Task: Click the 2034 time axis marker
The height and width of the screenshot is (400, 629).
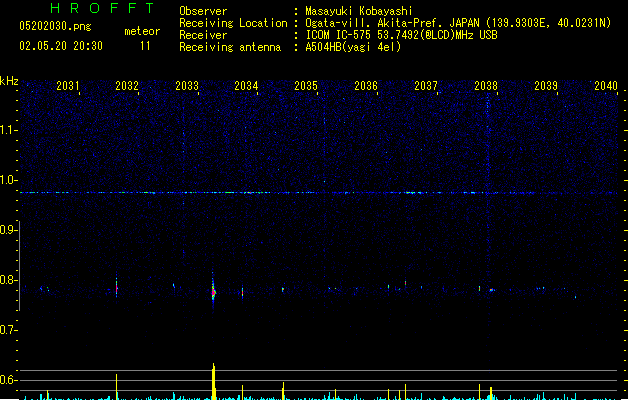Action: (246, 86)
